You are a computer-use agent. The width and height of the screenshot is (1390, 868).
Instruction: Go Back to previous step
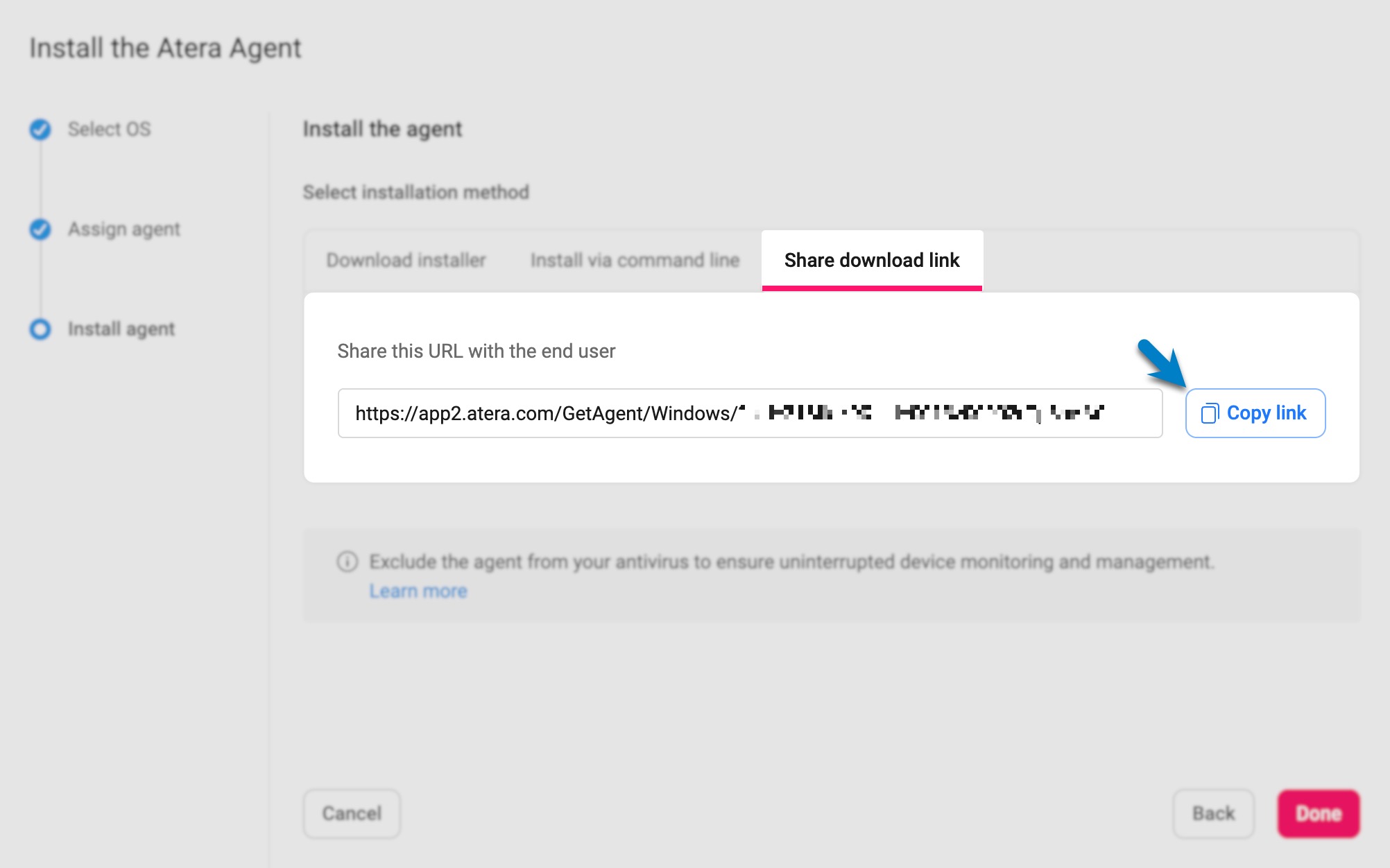(1213, 813)
